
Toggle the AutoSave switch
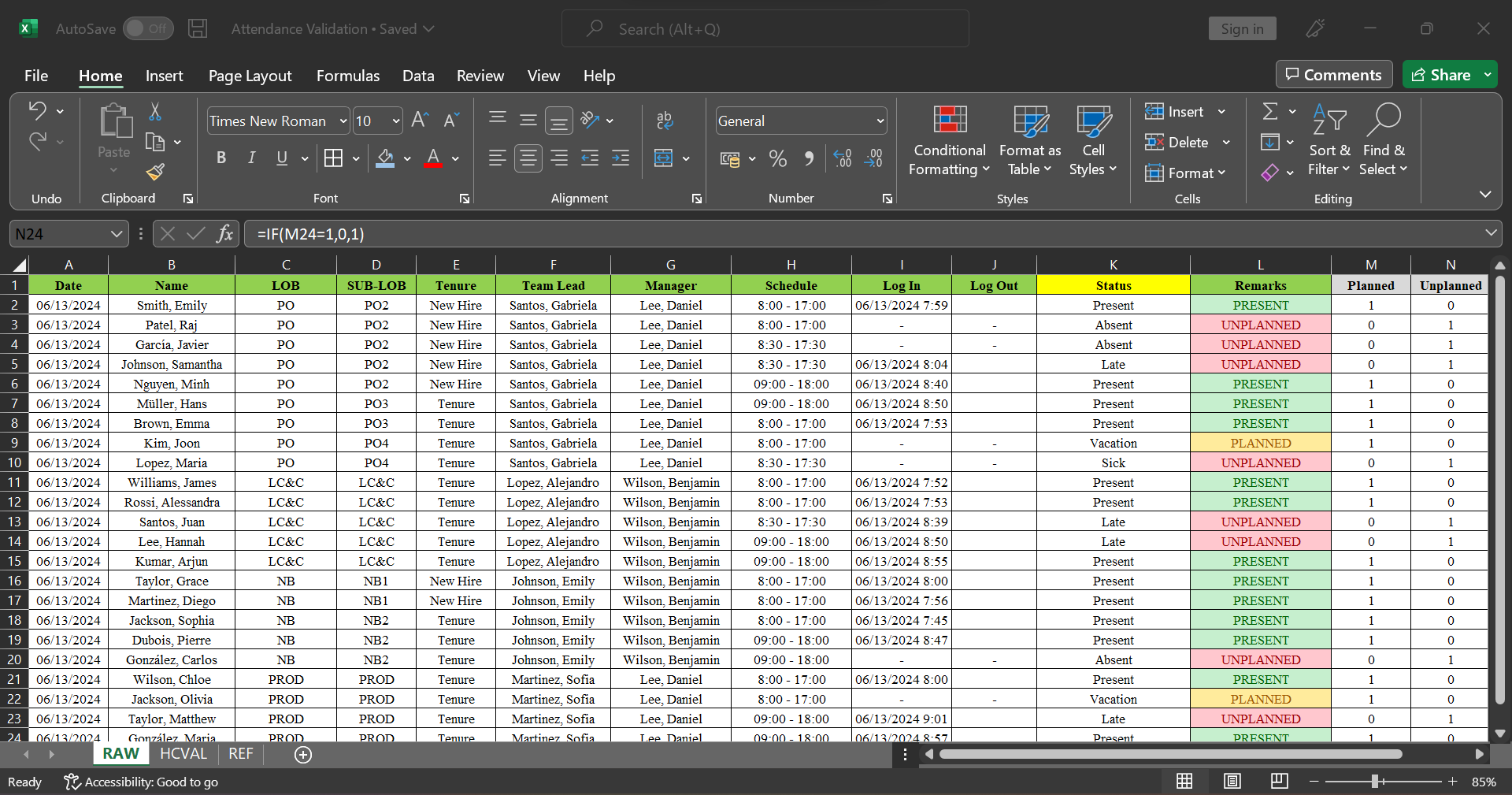tap(147, 29)
